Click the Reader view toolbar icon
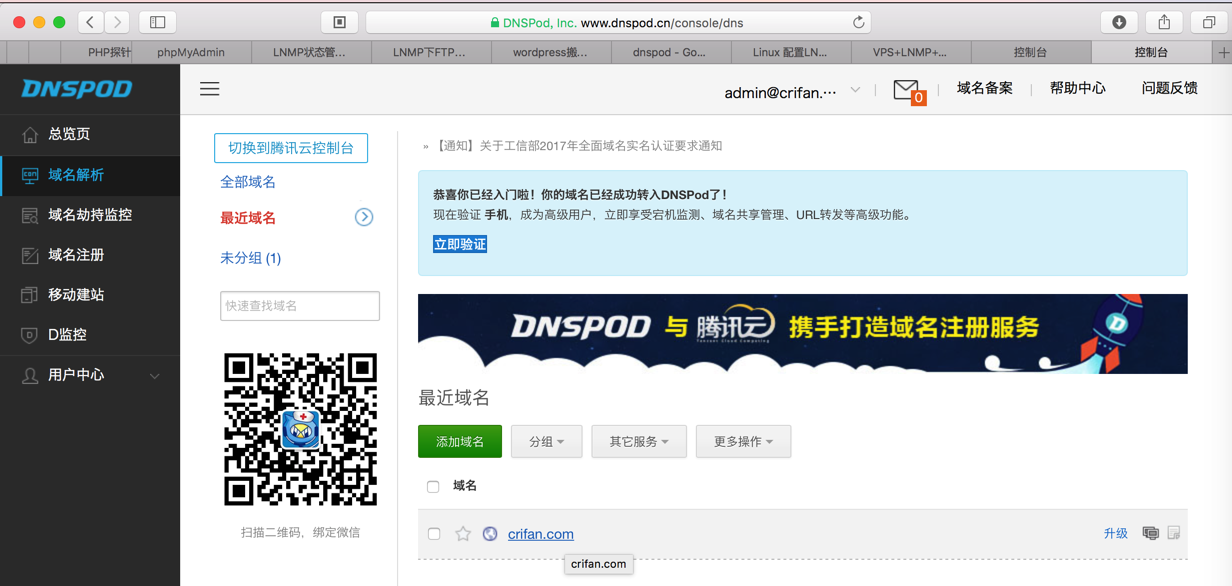Image resolution: width=1232 pixels, height=586 pixels. pyautogui.click(x=339, y=22)
